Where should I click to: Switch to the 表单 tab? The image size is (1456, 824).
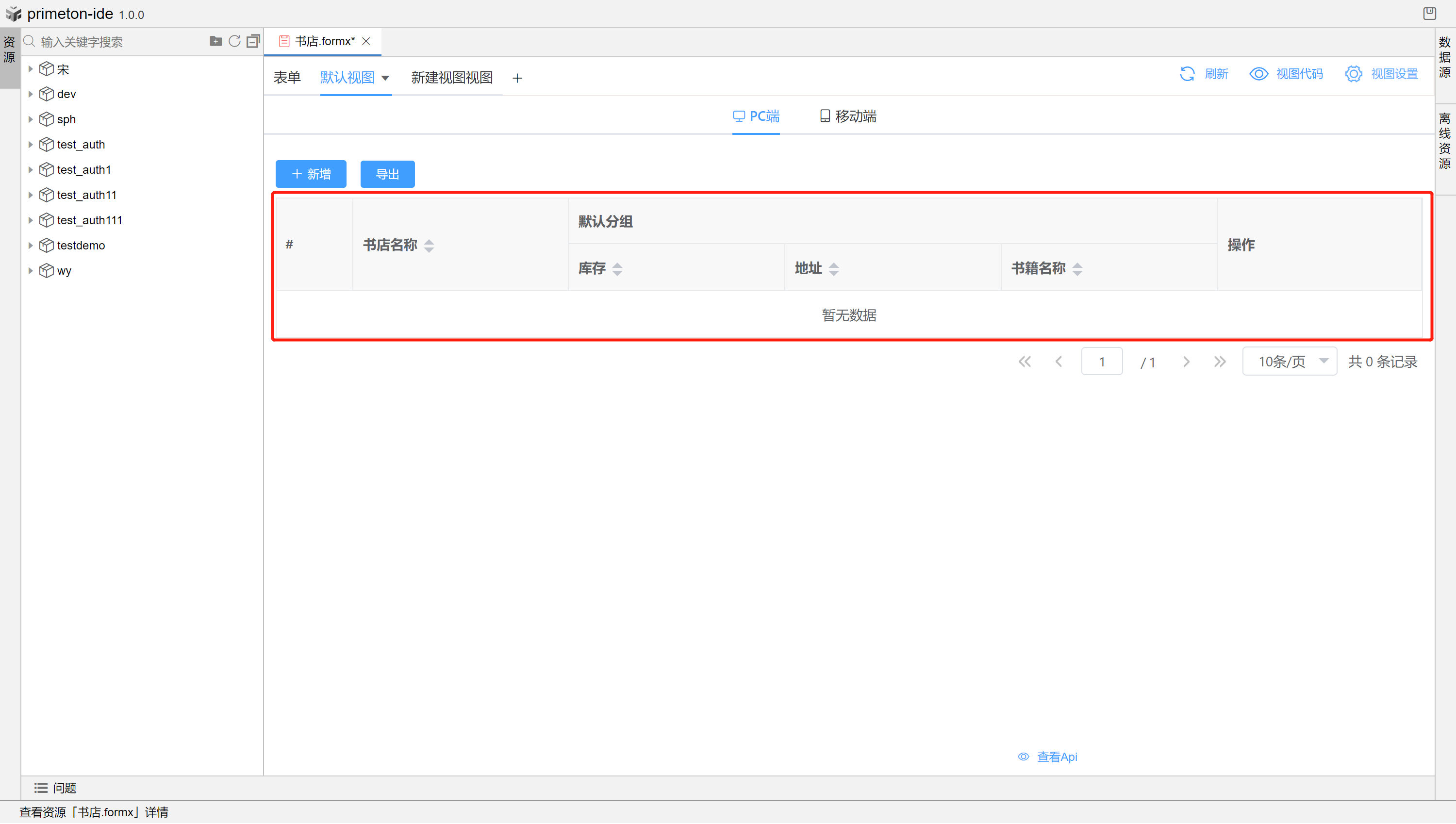[x=287, y=78]
